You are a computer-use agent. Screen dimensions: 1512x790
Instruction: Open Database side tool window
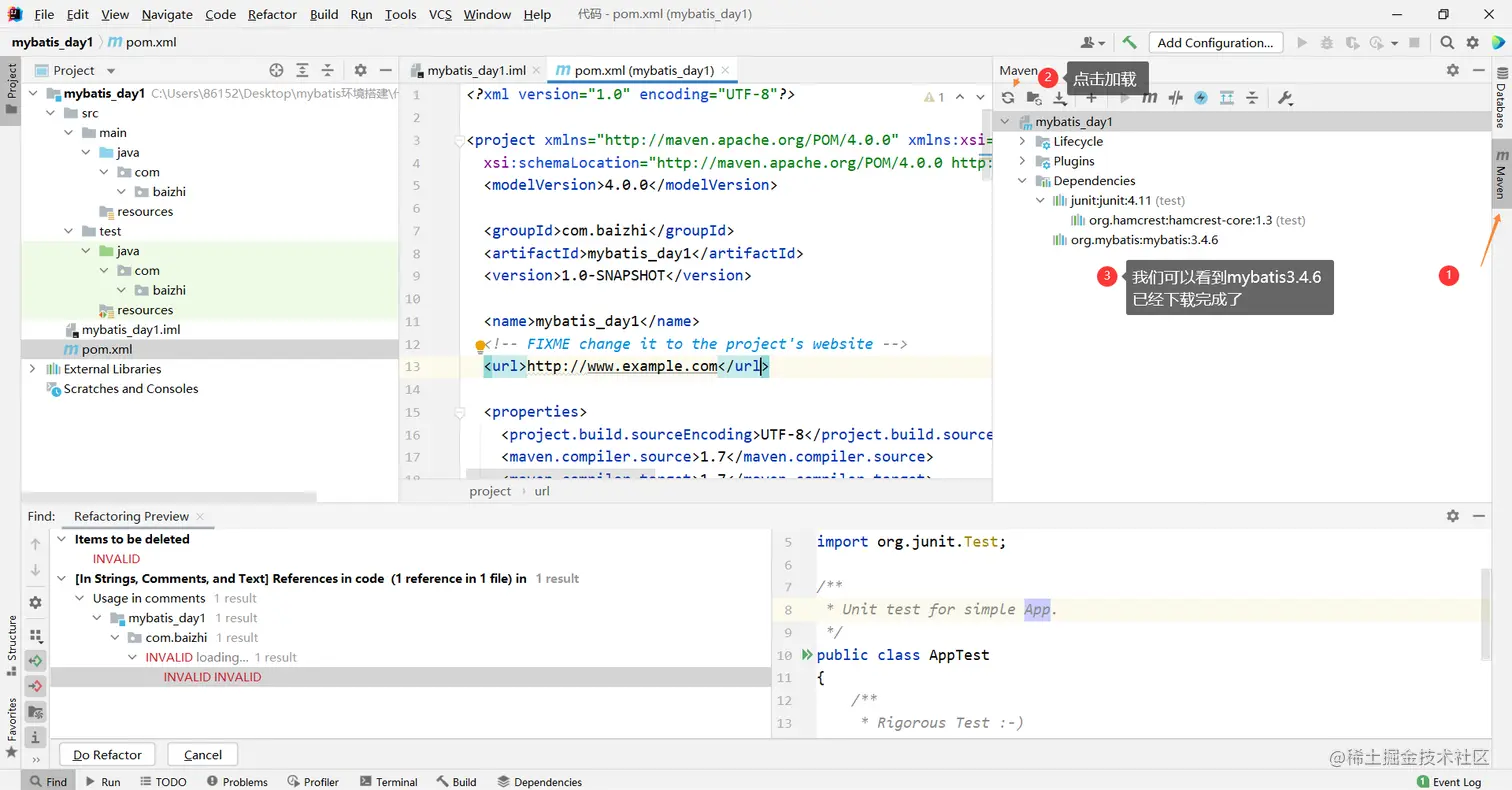tap(1500, 97)
